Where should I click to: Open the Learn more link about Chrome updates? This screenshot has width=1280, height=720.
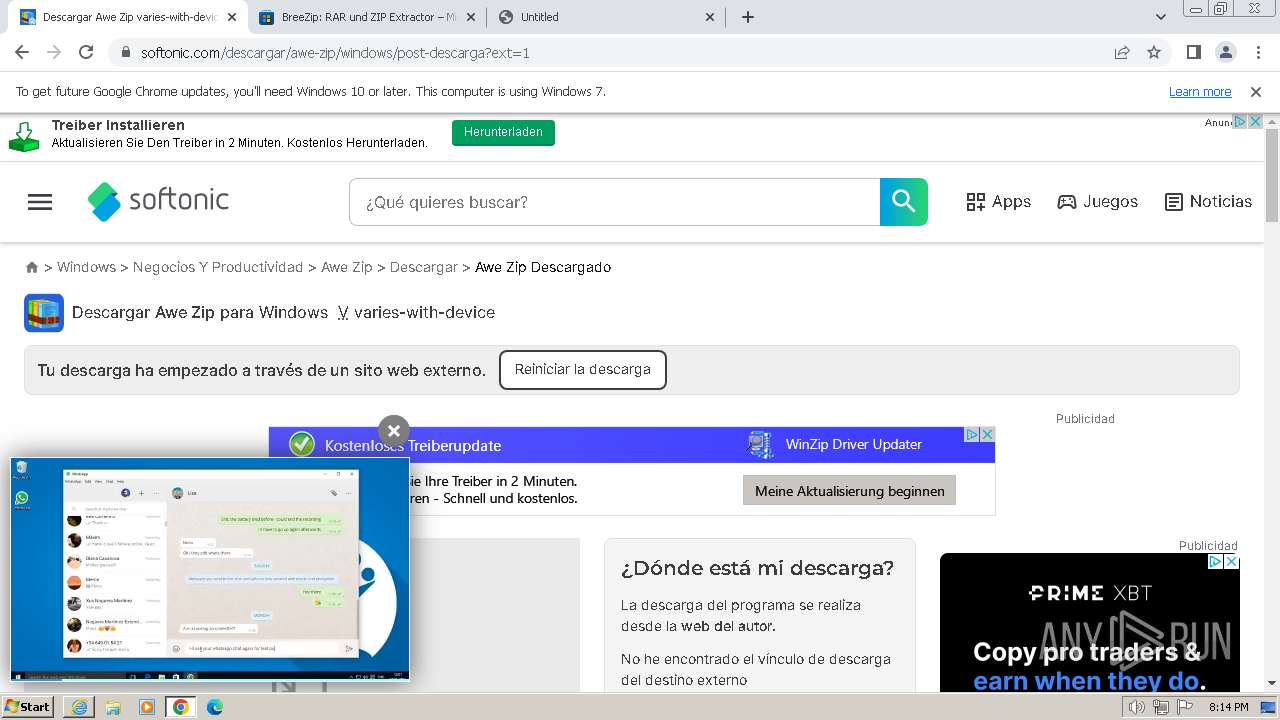[1200, 92]
